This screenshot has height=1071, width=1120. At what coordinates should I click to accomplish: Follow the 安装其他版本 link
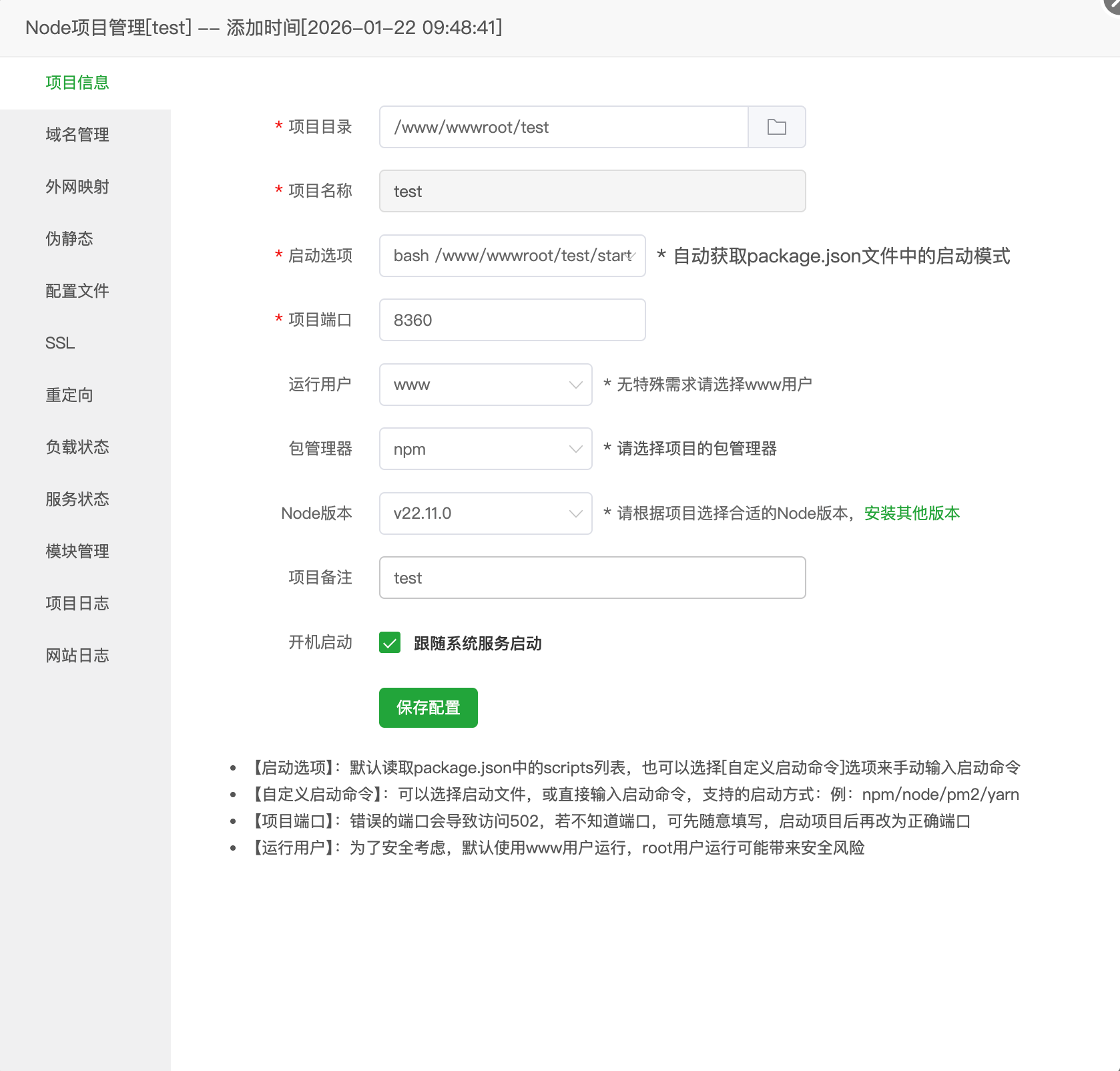(912, 513)
